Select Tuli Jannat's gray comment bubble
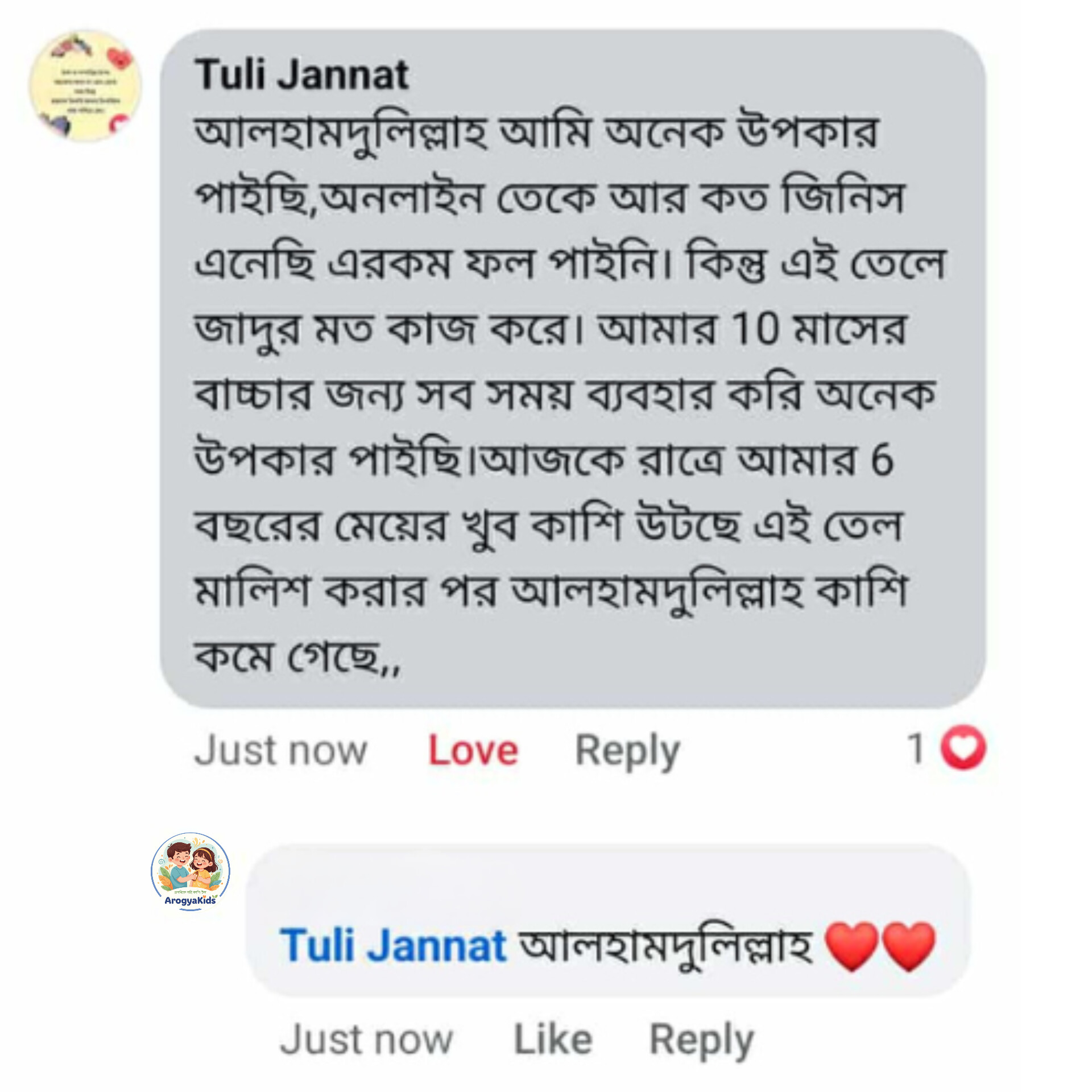This screenshot has width=1092, height=1092. 573,369
